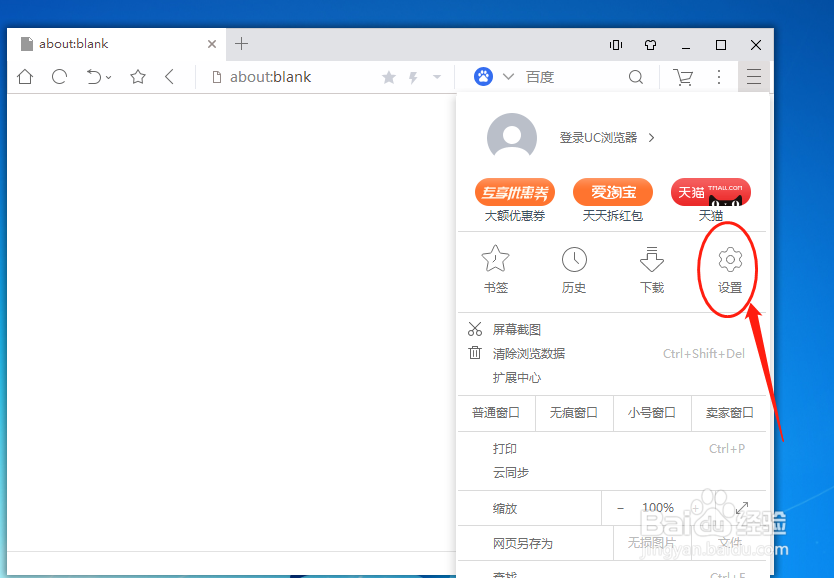The width and height of the screenshot is (834, 578).
Task: Choose 屏幕截图 screenshot menu entry
Action: 612,330
